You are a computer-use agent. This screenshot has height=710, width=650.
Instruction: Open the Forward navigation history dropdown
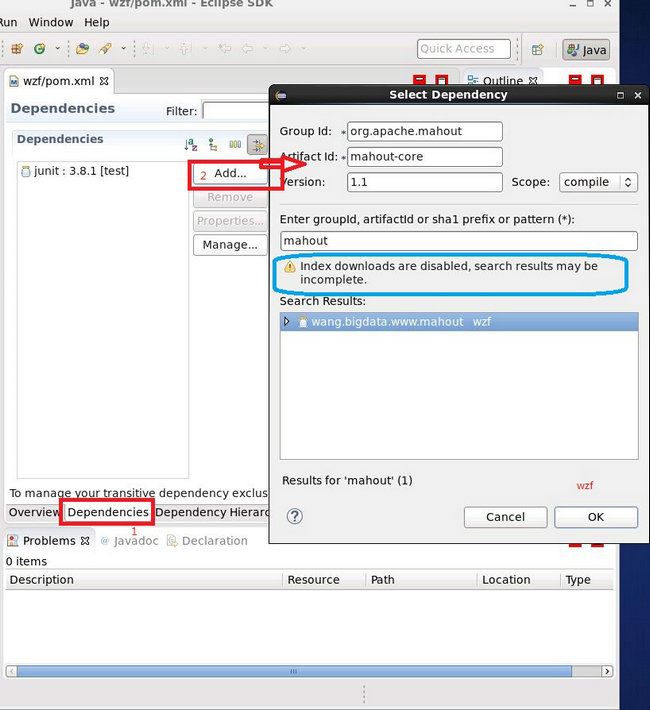[303, 48]
